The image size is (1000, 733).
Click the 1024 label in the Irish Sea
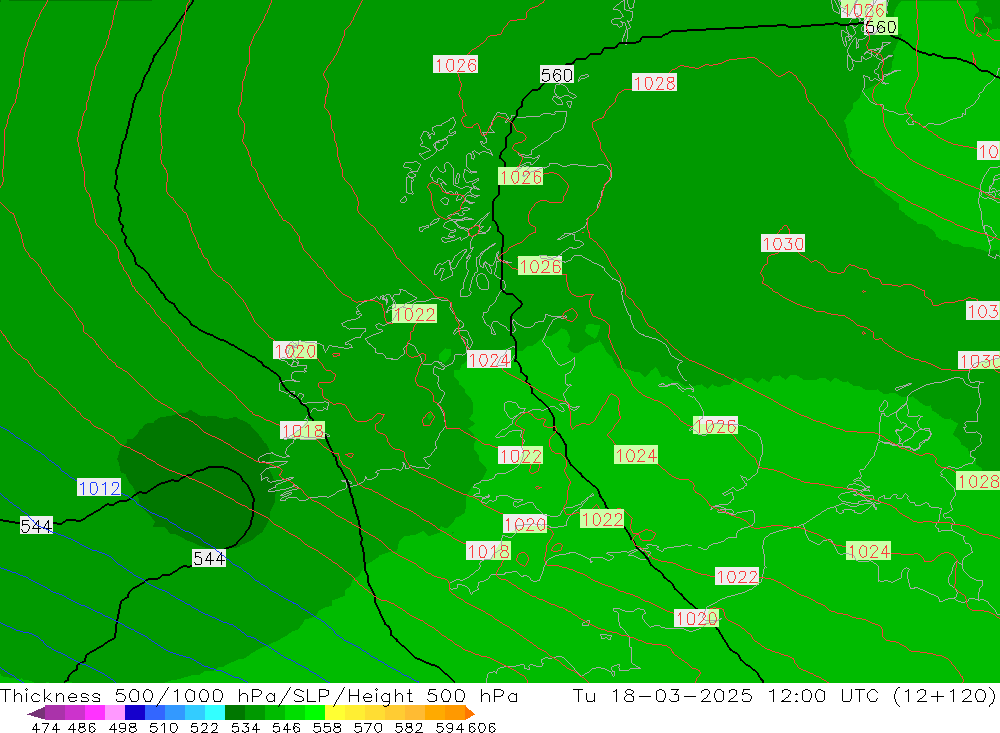pyautogui.click(x=489, y=360)
